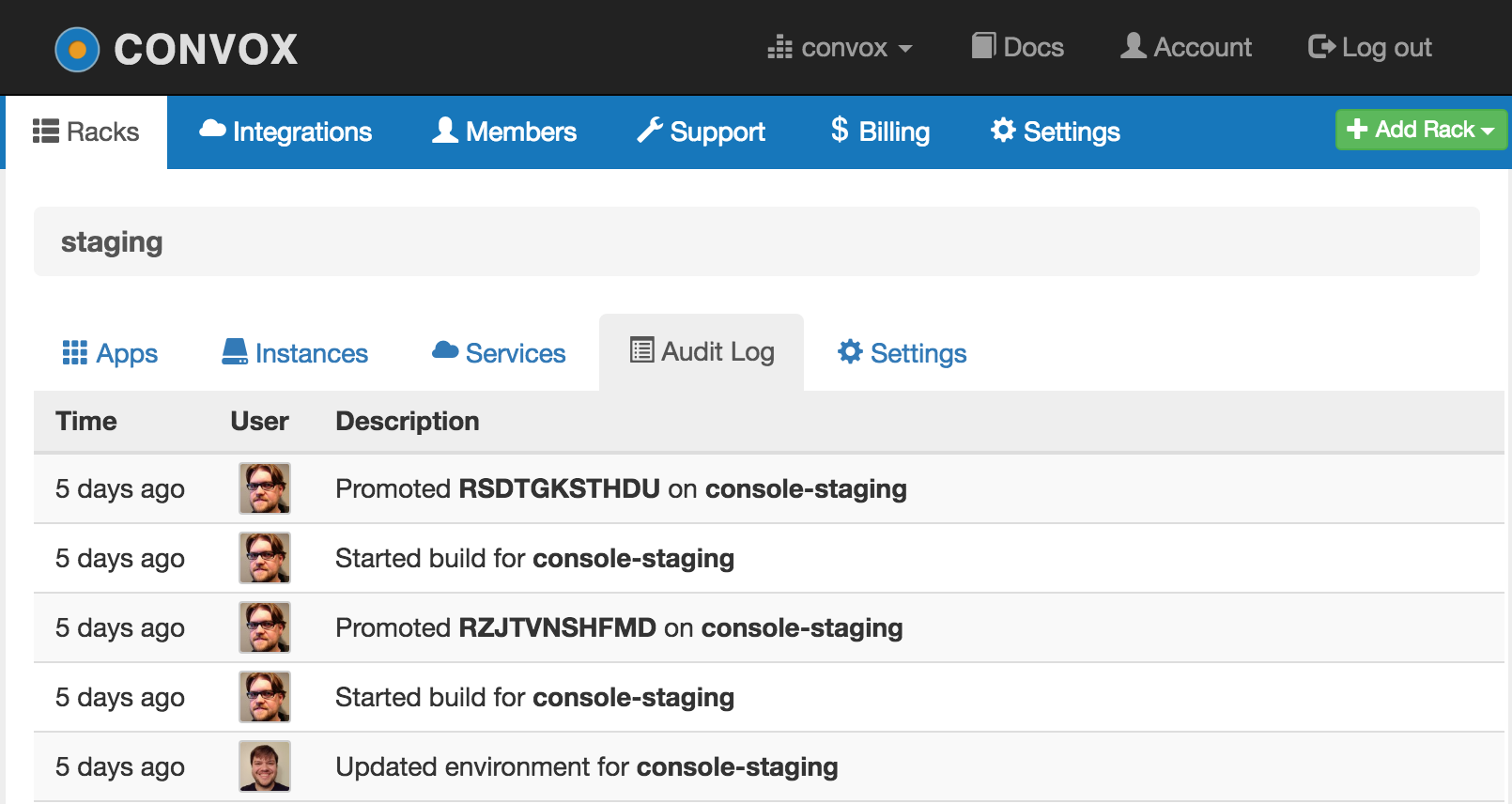Click the Members person icon

(445, 130)
